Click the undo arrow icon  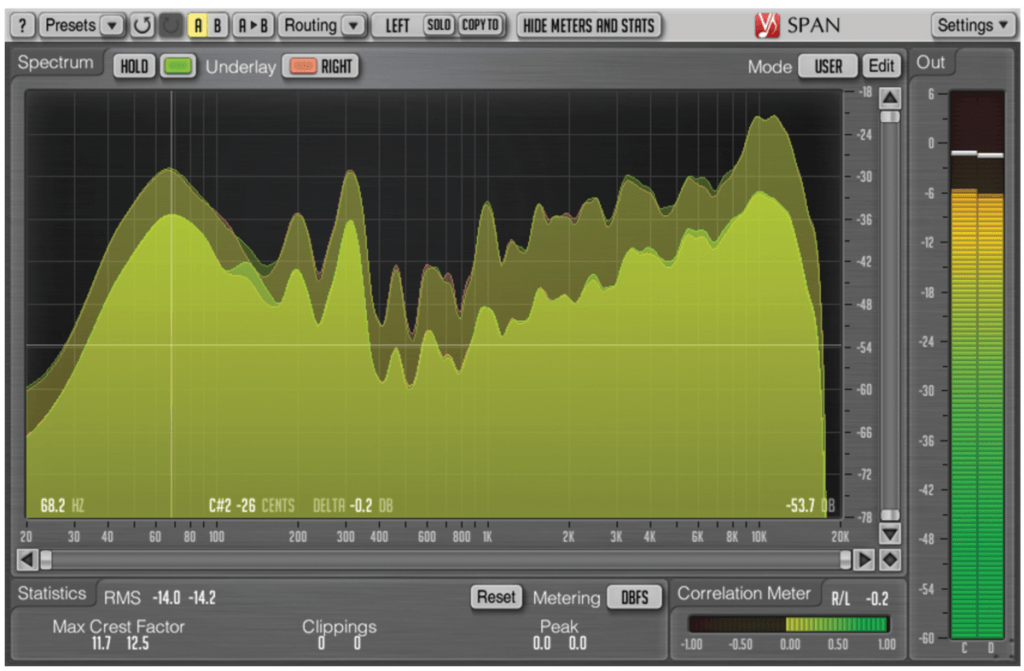pyautogui.click(x=142, y=25)
